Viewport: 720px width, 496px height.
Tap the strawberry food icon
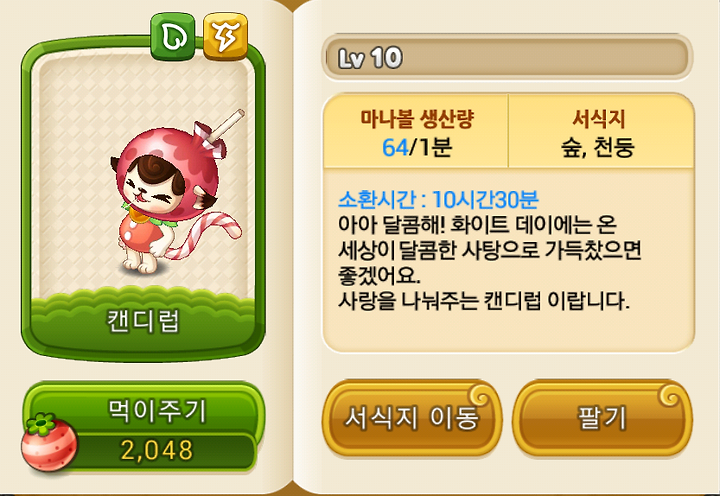[49, 442]
